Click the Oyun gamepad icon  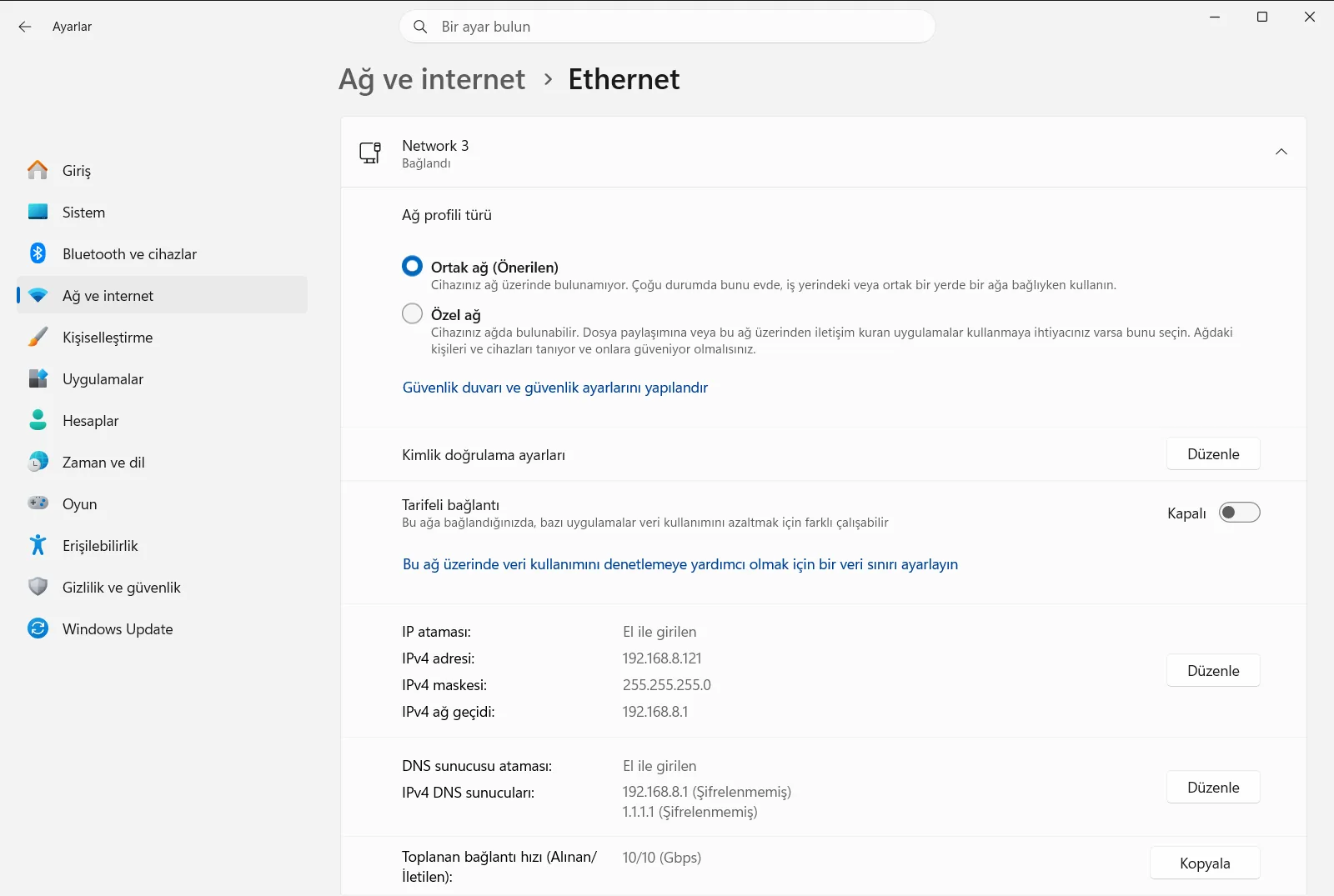pyautogui.click(x=38, y=503)
